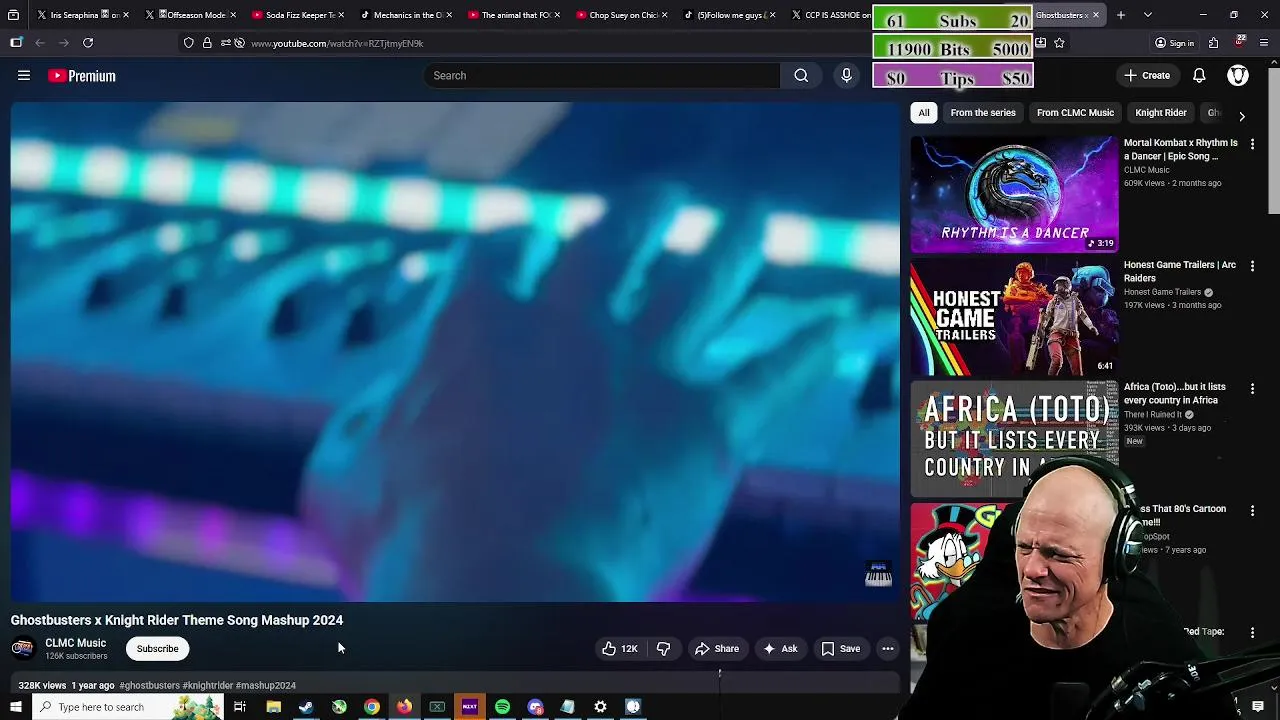Viewport: 1280px width, 720px height.
Task: Open shield tracking protection icon
Action: [x=189, y=43]
